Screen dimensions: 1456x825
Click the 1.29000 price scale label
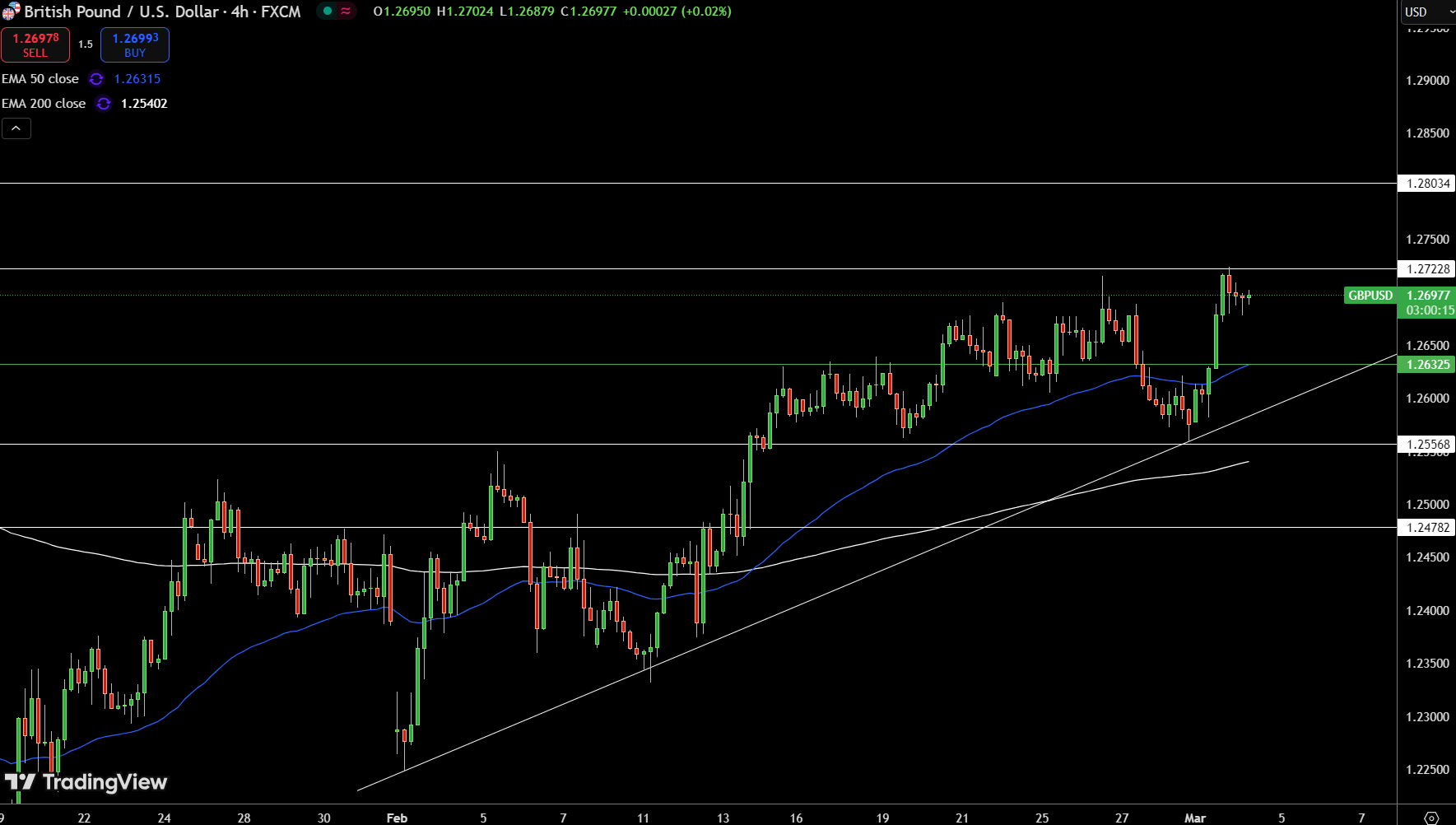tap(1427, 81)
